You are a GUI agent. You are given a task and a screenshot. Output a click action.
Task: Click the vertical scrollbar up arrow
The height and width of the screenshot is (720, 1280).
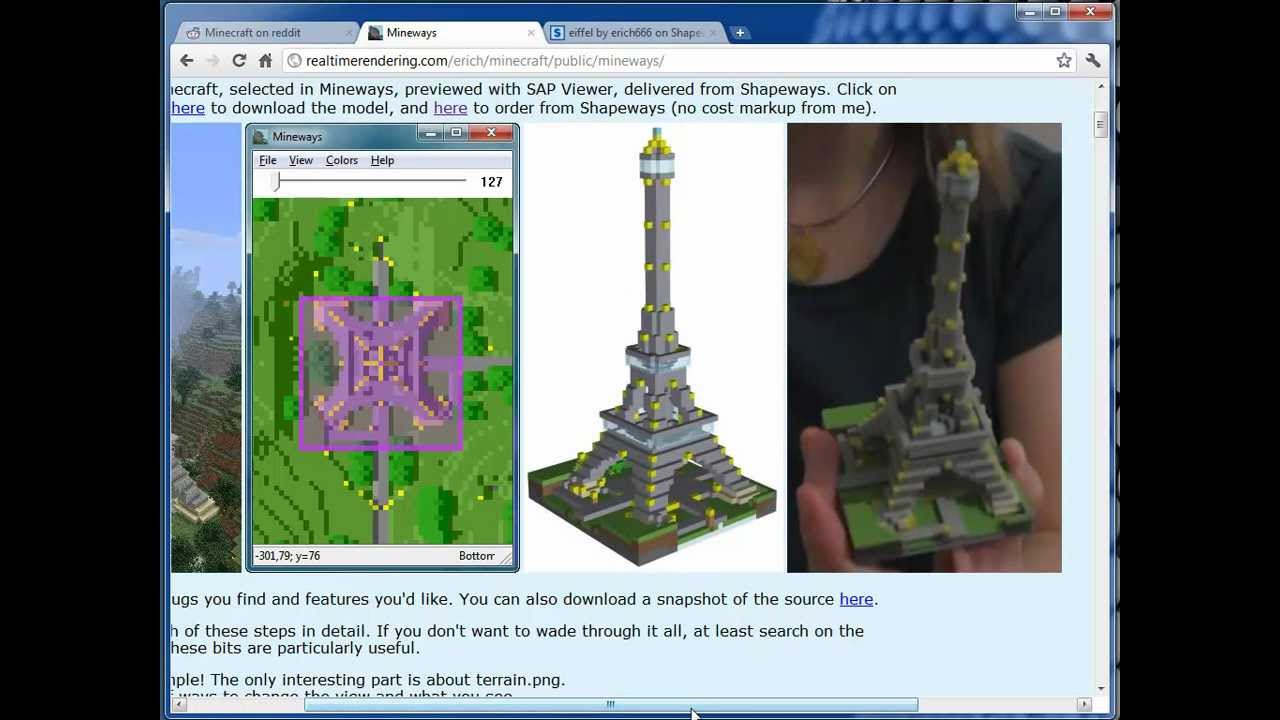1101,88
